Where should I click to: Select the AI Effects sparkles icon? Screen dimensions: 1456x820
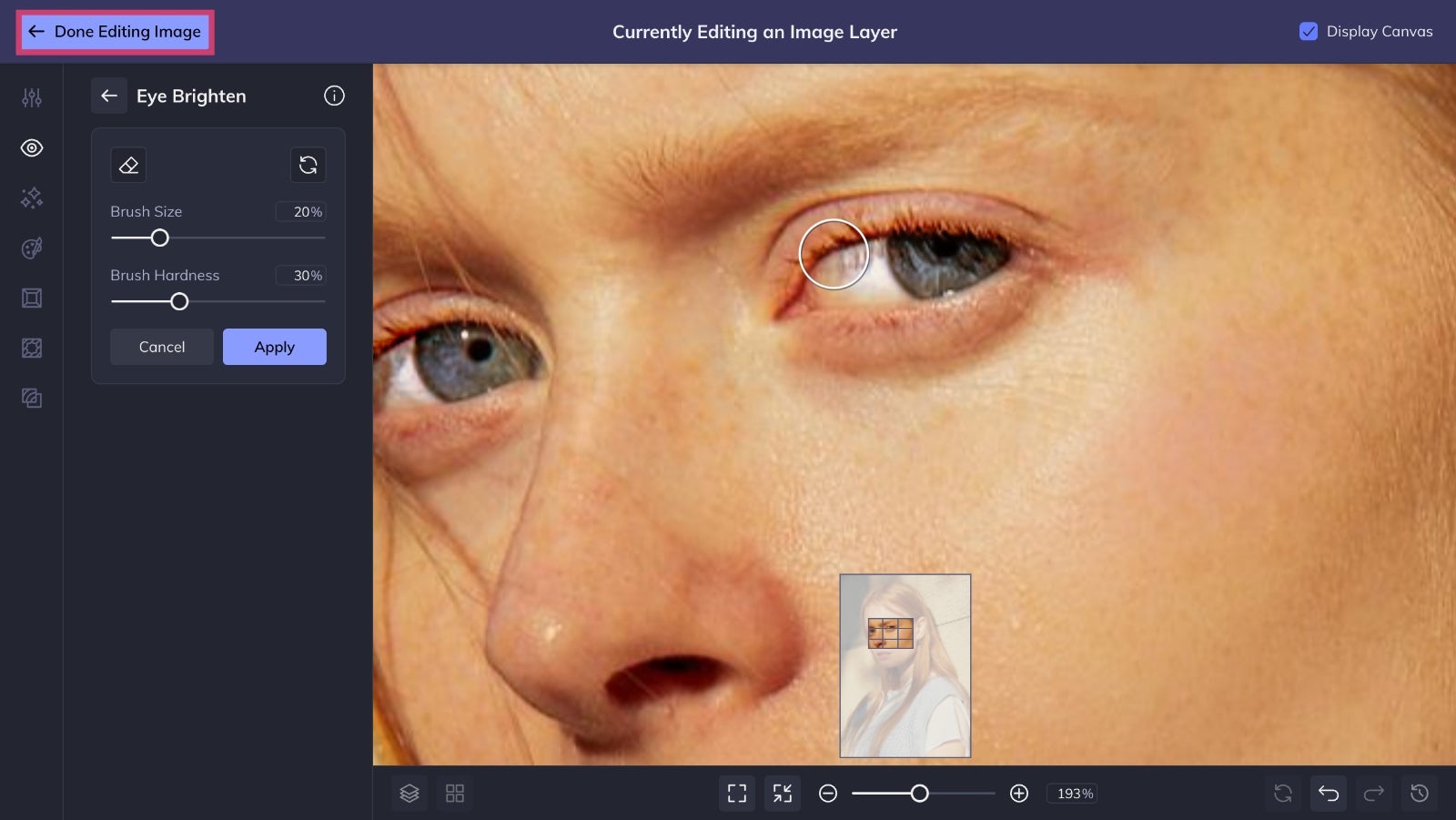(x=32, y=197)
